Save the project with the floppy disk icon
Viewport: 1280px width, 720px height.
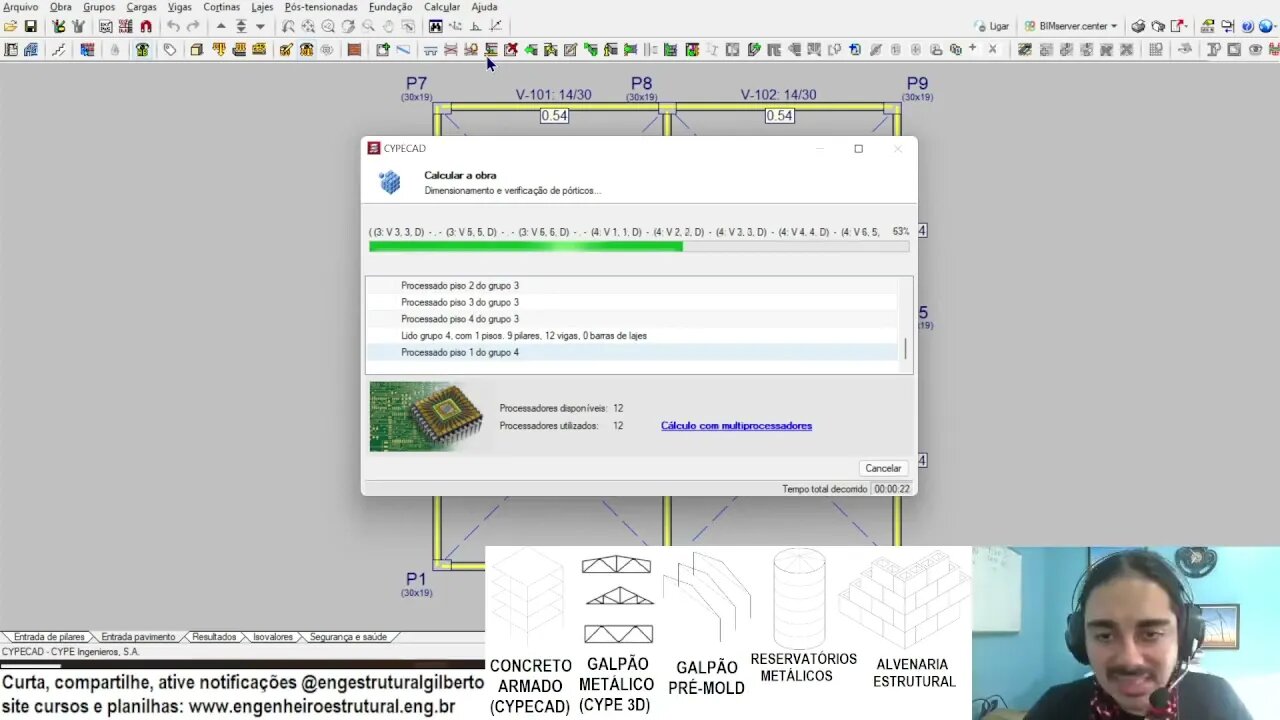click(30, 27)
